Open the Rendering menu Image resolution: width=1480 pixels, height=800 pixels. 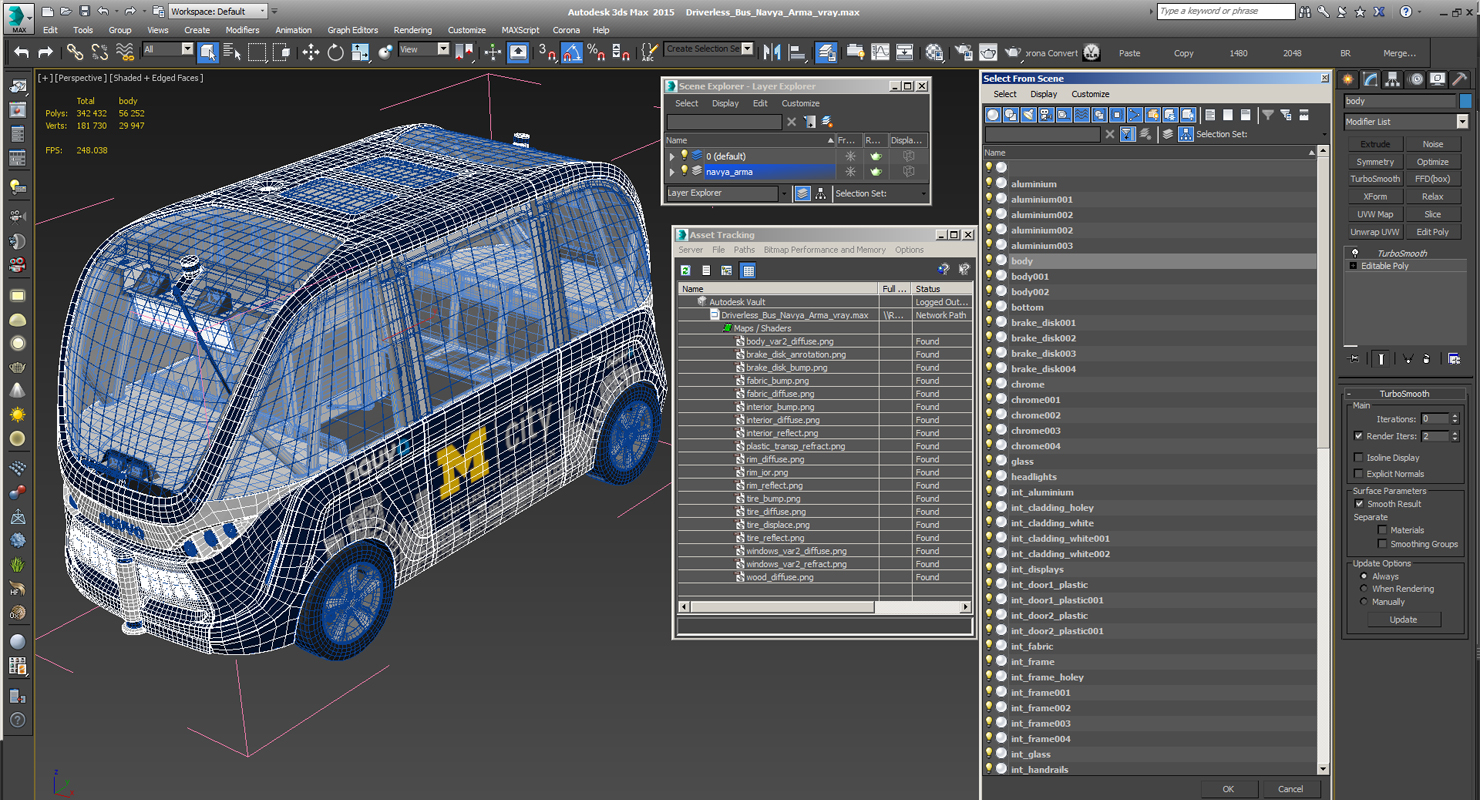coord(412,30)
